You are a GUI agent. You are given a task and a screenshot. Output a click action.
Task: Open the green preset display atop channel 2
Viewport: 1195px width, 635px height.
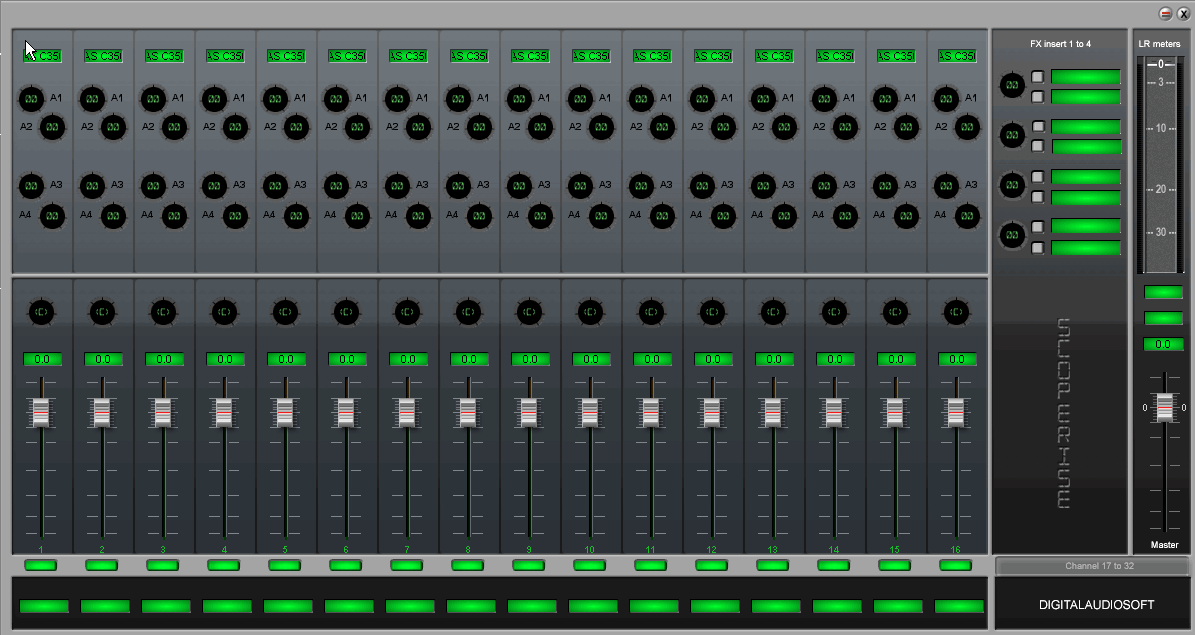pos(103,56)
